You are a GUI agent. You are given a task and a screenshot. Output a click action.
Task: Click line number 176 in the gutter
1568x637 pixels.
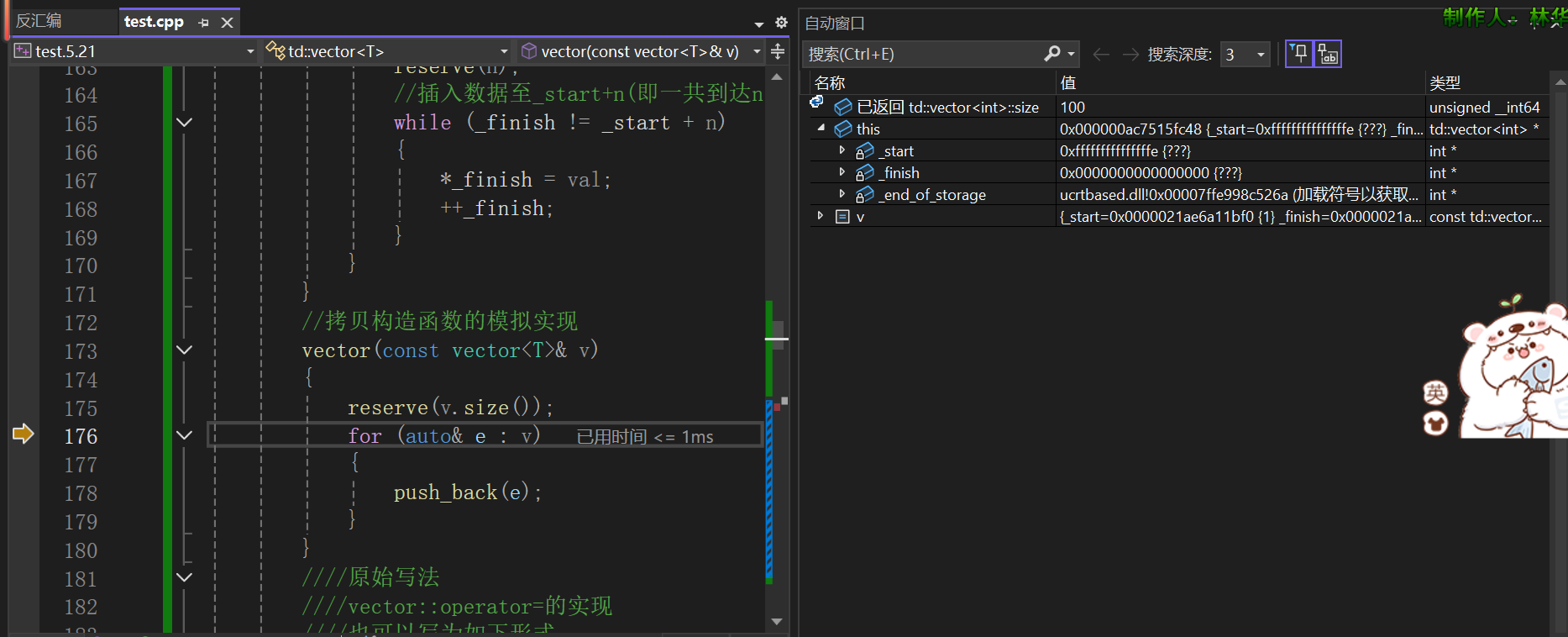pyautogui.click(x=81, y=436)
